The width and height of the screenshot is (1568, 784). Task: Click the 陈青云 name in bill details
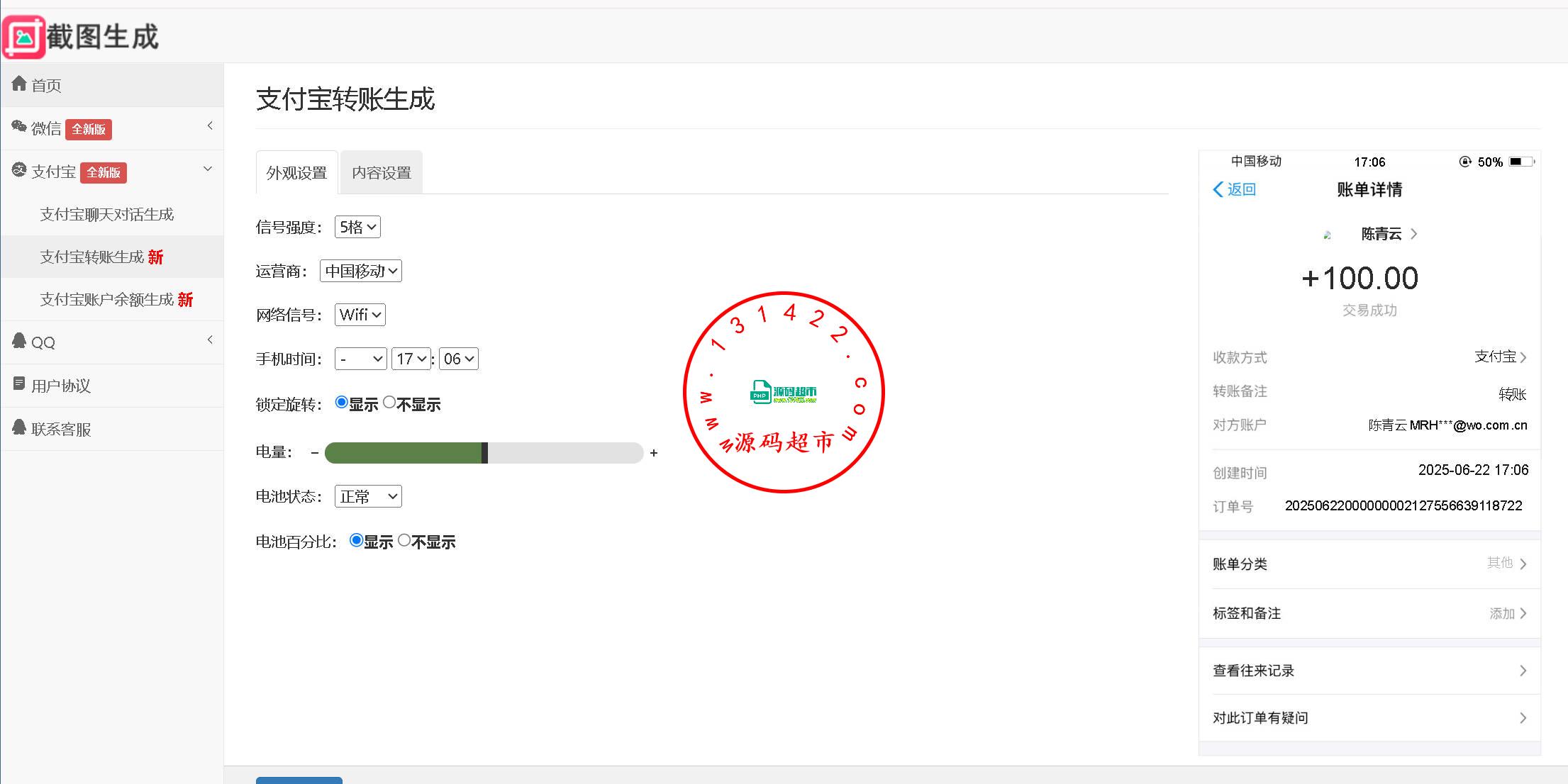pyautogui.click(x=1381, y=234)
